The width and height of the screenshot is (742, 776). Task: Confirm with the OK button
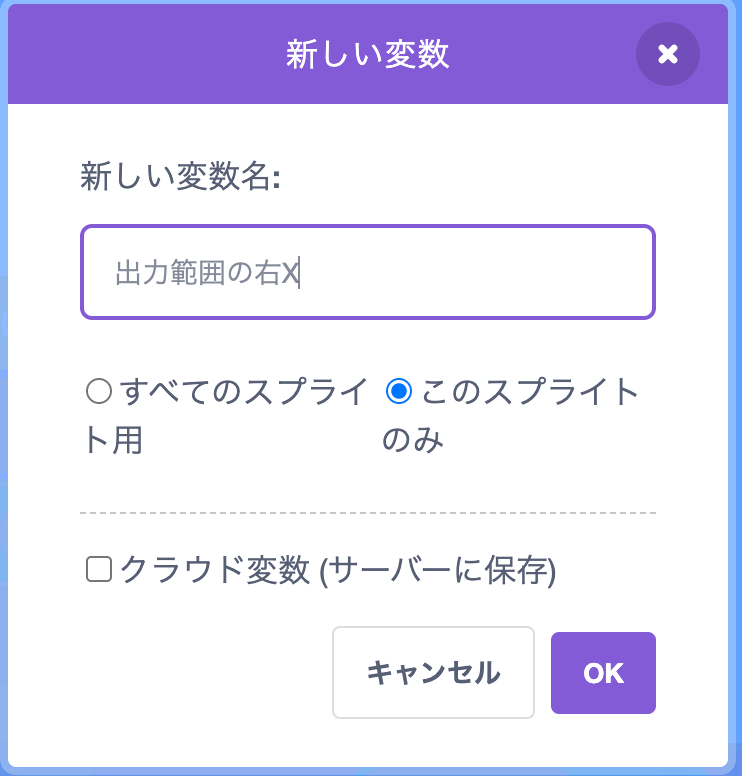tap(603, 673)
